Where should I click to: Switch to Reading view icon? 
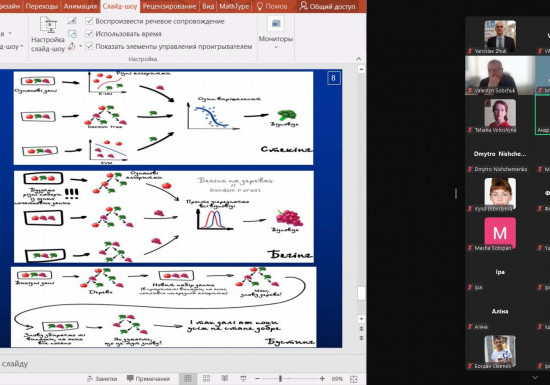[225, 378]
